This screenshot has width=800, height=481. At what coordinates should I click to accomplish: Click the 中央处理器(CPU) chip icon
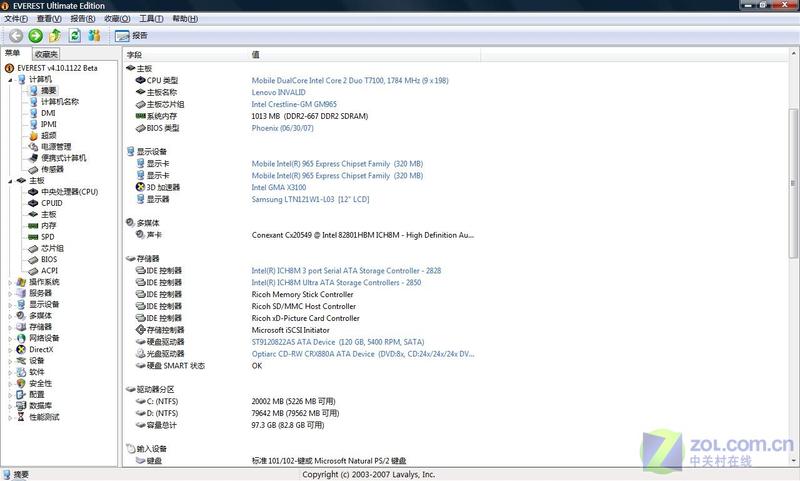tap(33, 192)
